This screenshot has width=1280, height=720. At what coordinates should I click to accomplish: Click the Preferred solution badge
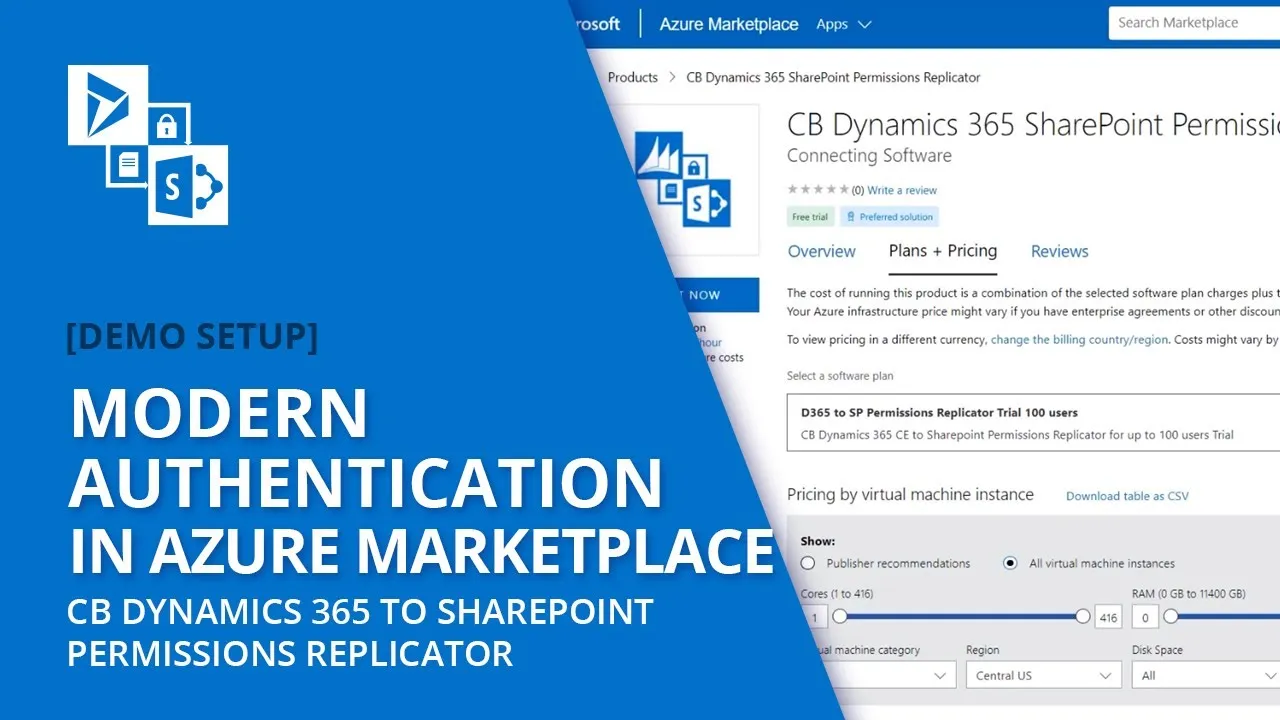coord(889,217)
